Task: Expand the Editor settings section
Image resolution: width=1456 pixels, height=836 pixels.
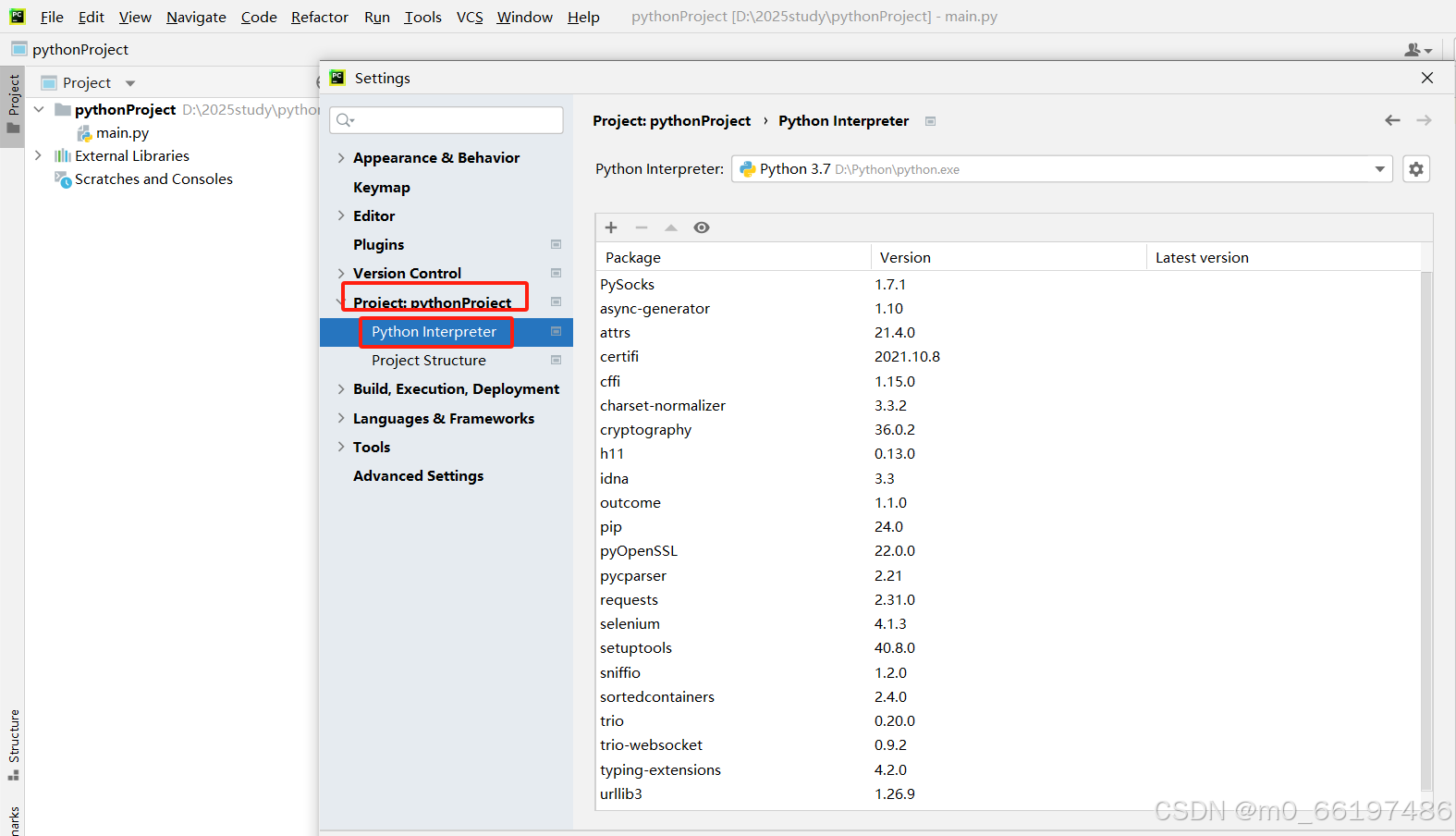Action: [341, 215]
